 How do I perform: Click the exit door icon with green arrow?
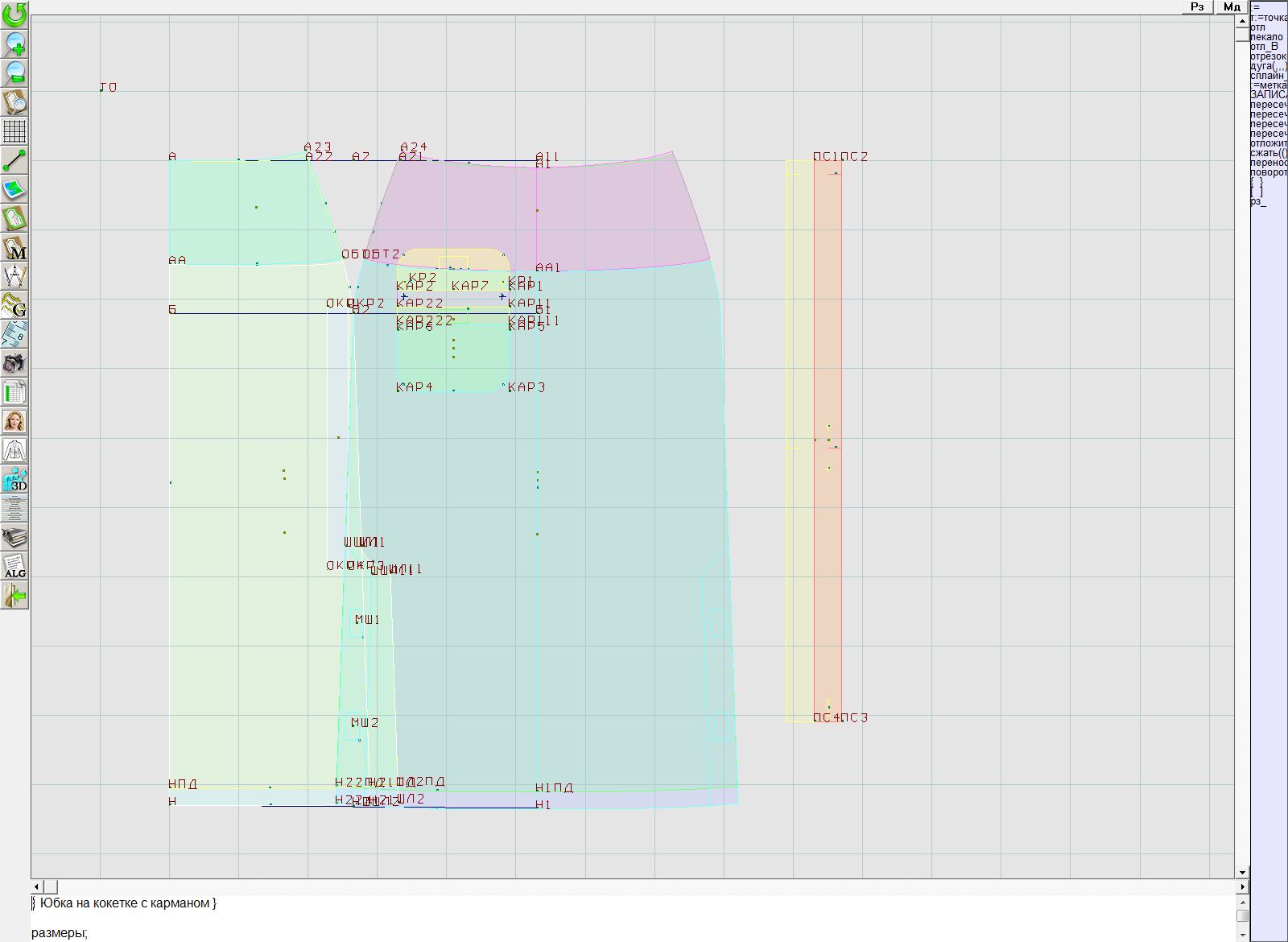click(x=14, y=596)
